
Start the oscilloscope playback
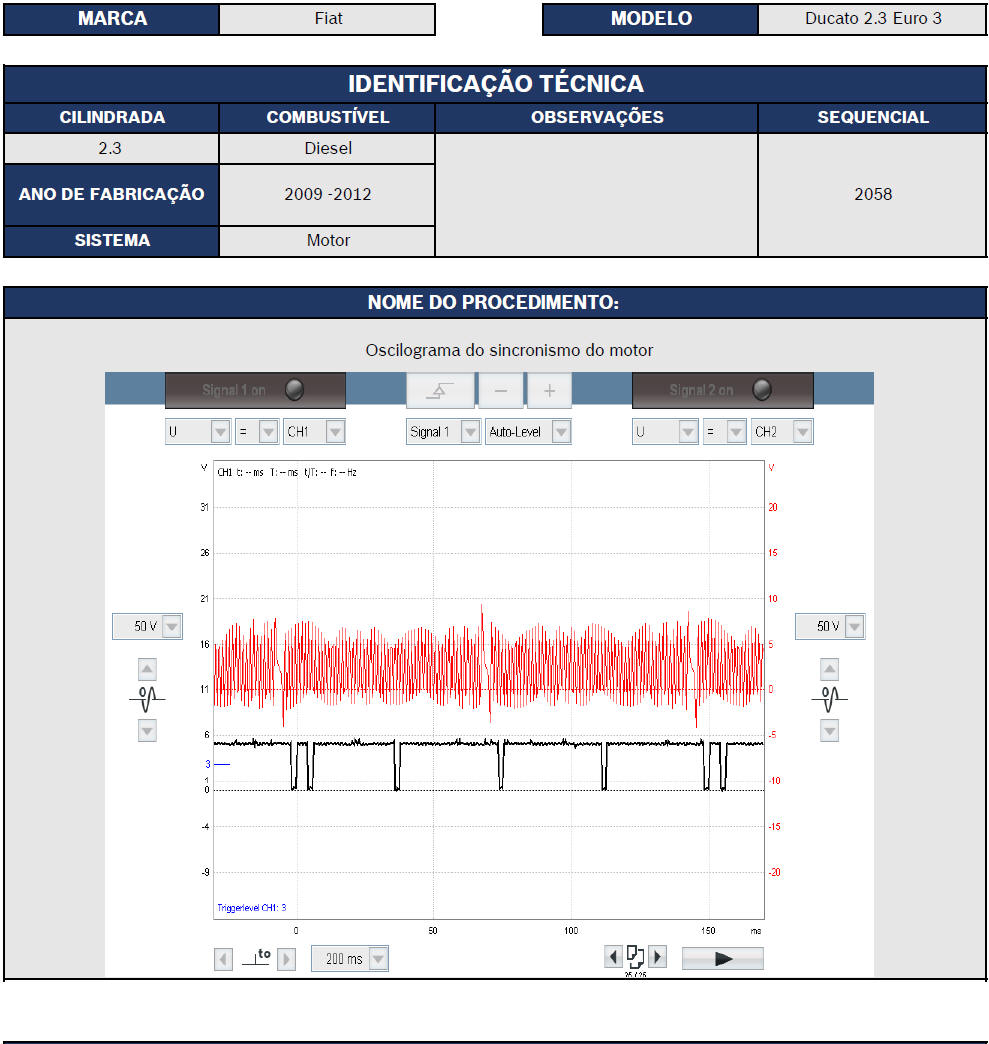pyautogui.click(x=722, y=958)
